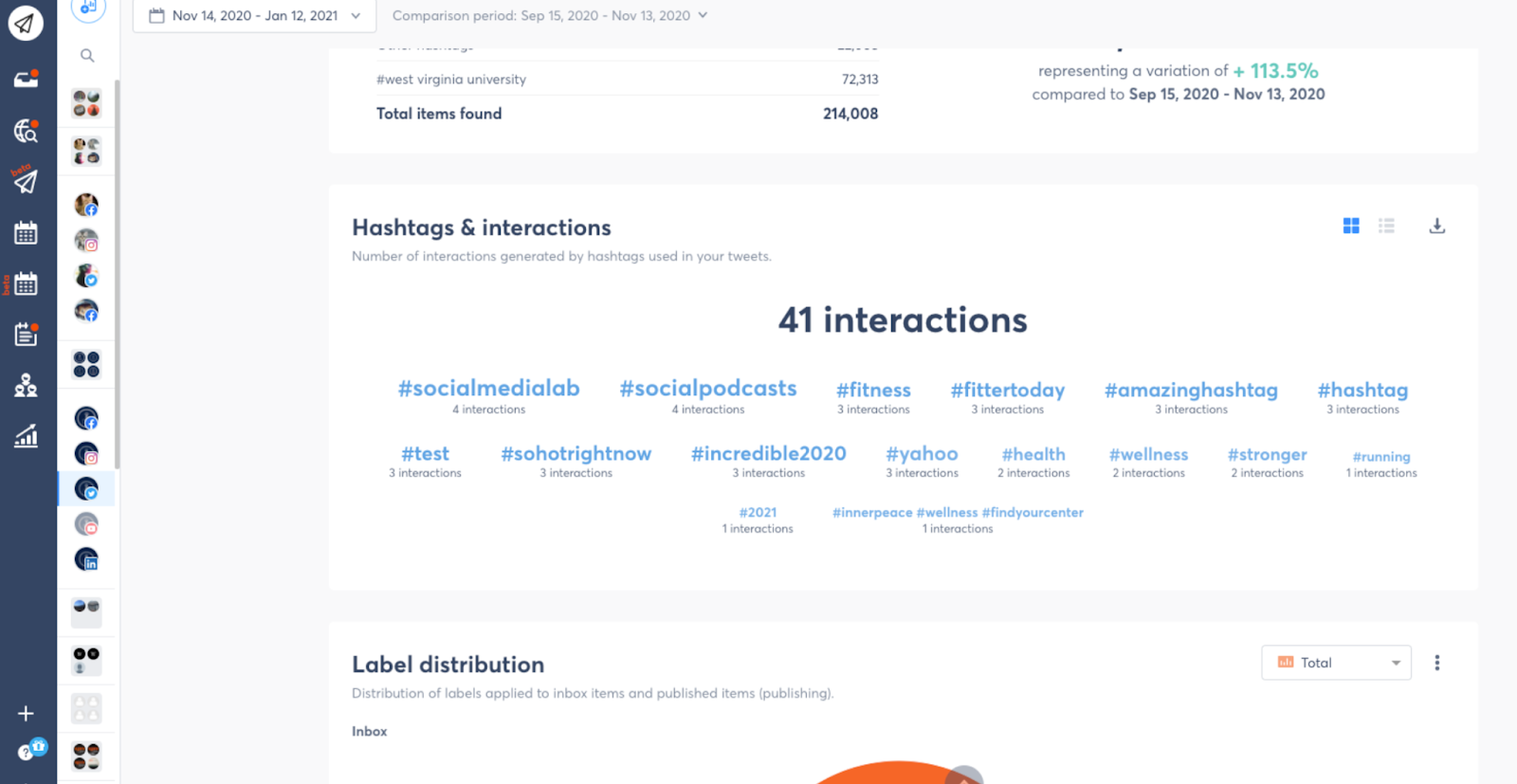Open the group thumbnail with two dark circles

86,660
